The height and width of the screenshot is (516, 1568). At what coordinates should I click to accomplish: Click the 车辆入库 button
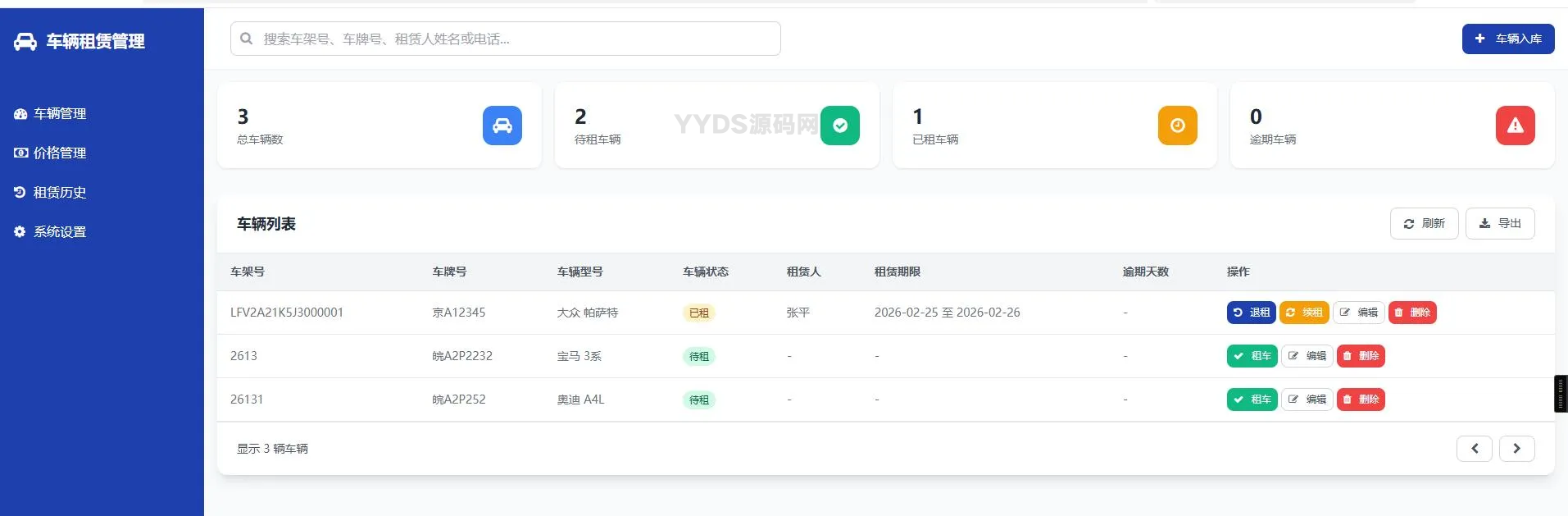point(1507,39)
